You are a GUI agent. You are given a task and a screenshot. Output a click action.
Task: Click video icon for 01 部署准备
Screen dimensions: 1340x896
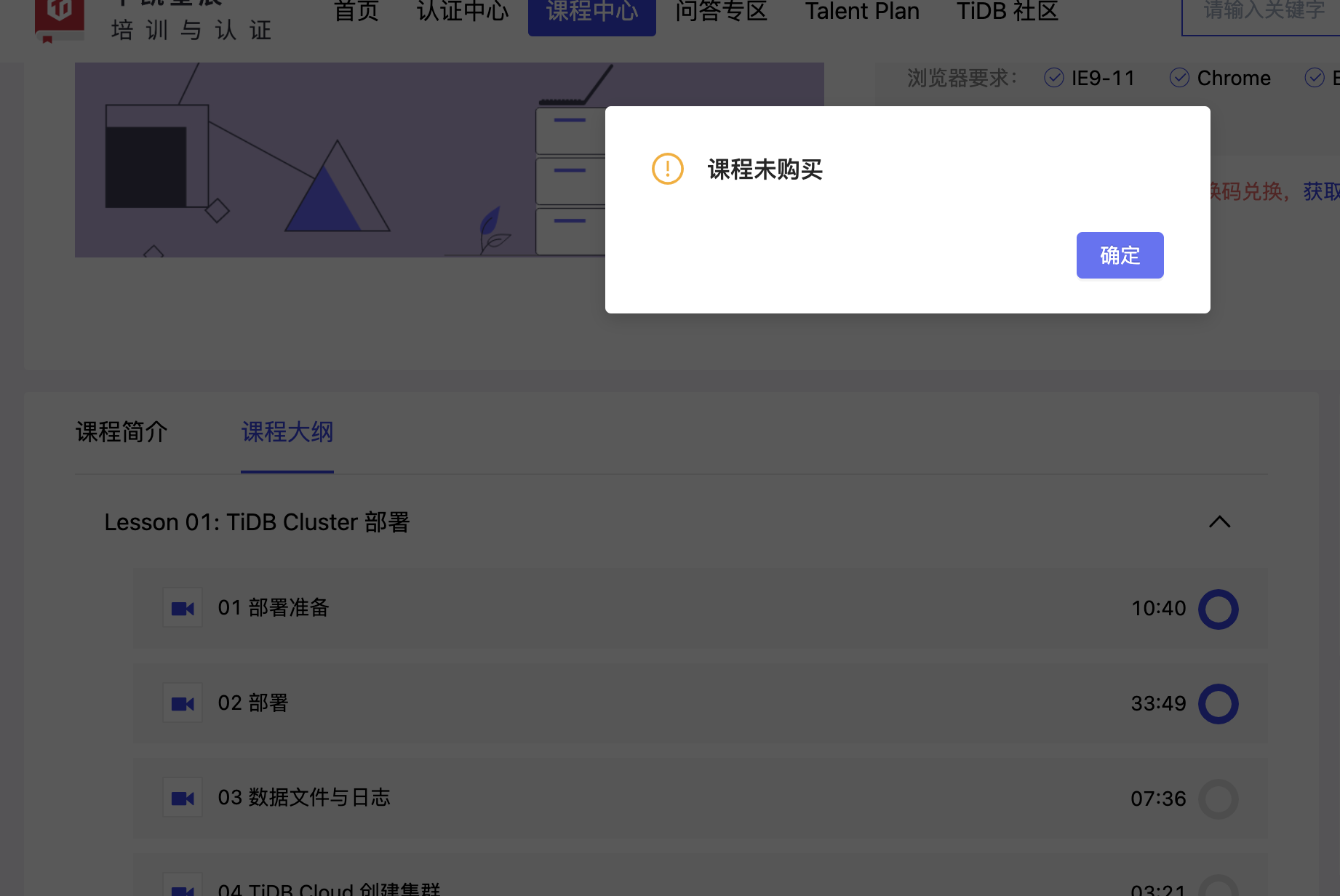click(183, 609)
